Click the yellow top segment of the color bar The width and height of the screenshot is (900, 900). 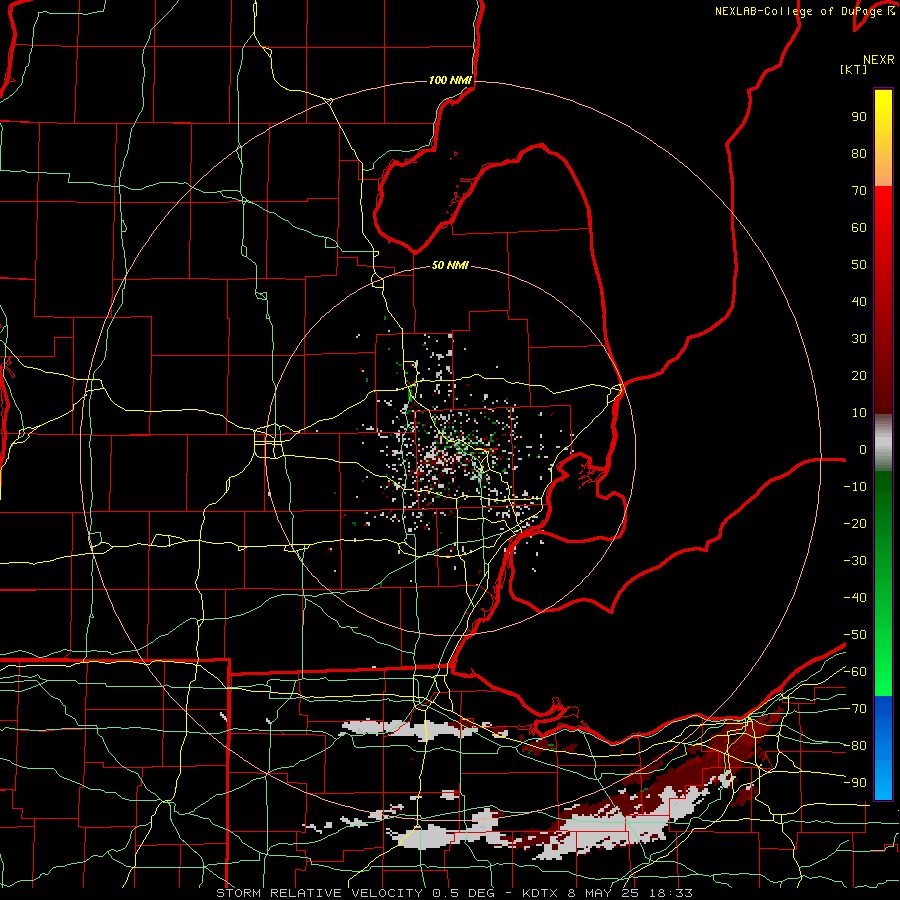point(883,138)
